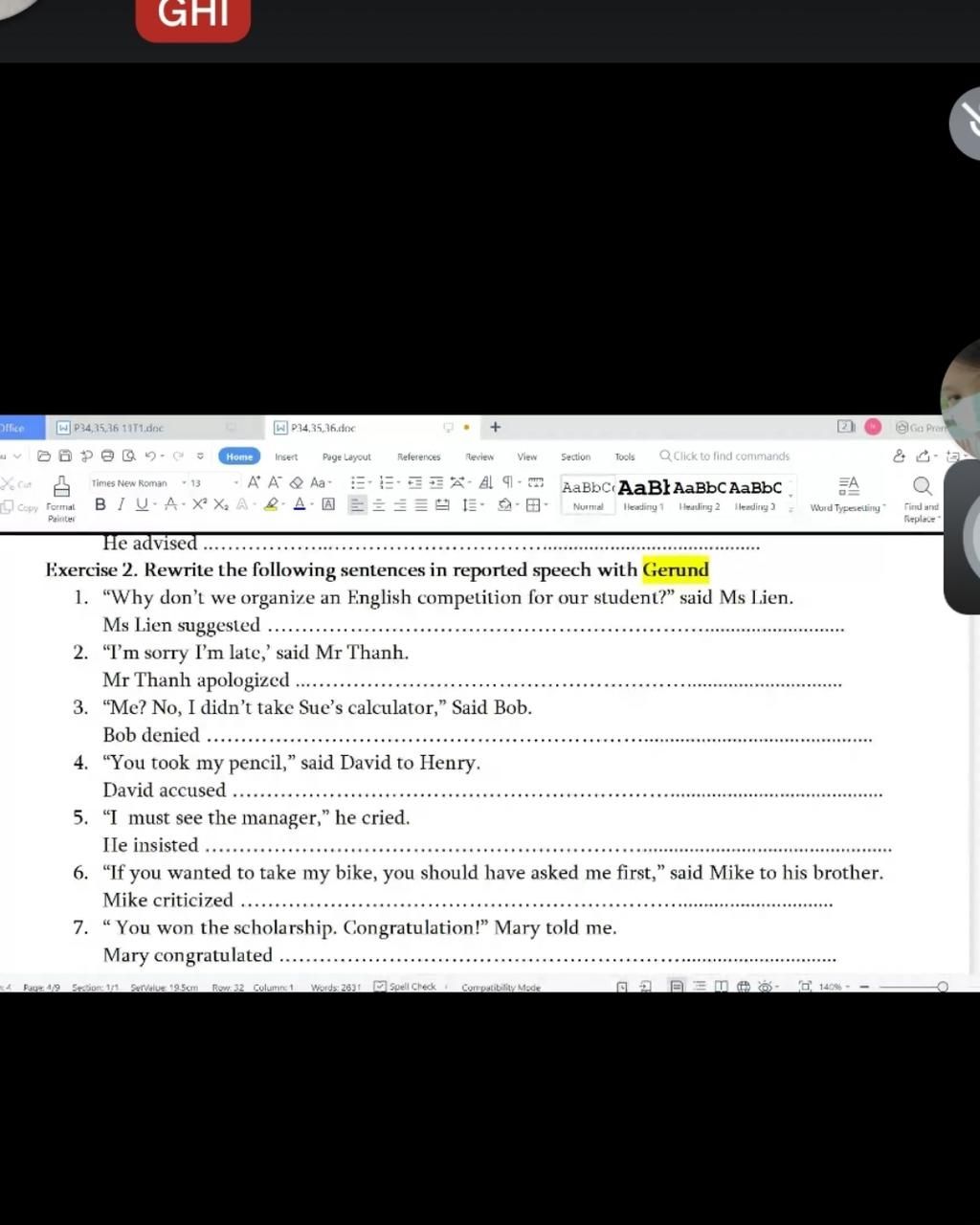980x1225 pixels.
Task: Open Print Preview from quick access toolbar
Action: [x=128, y=457]
